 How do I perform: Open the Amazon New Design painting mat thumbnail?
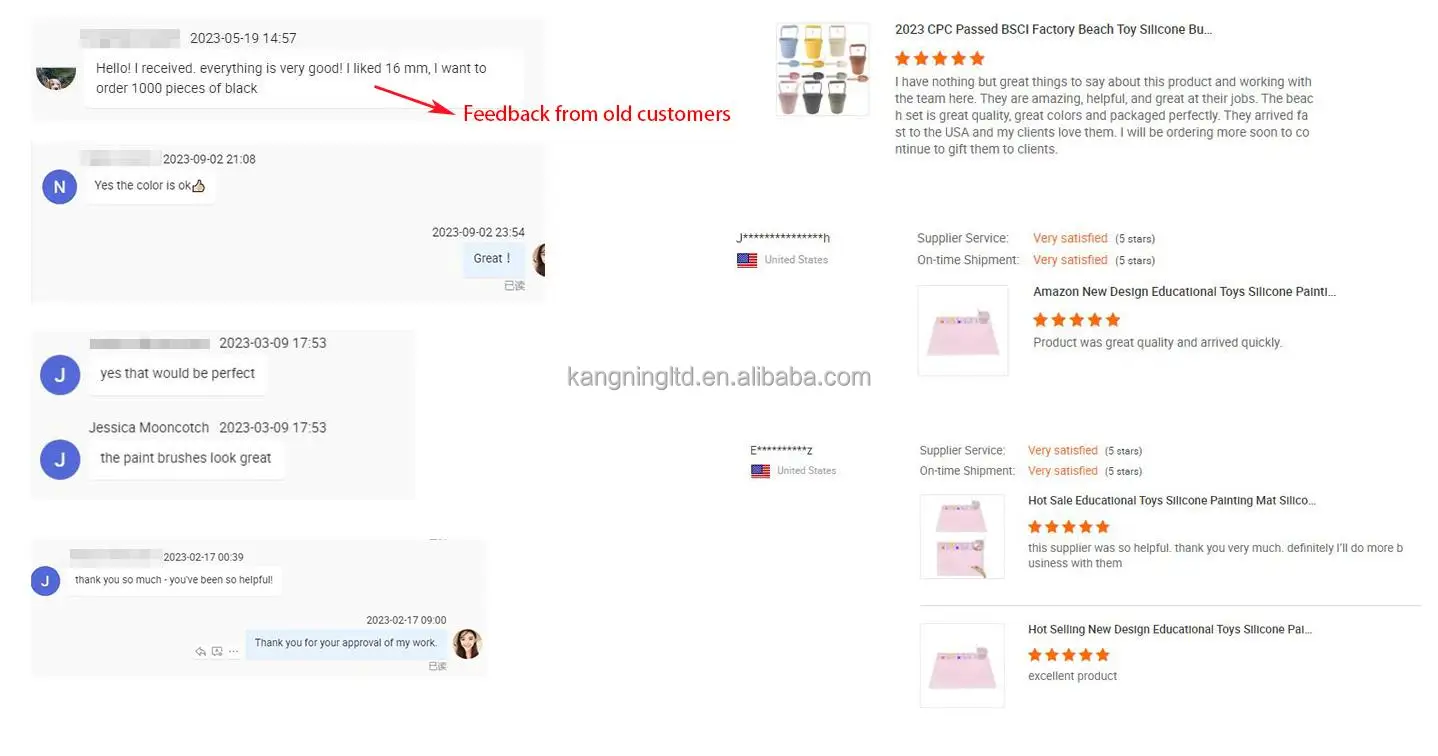coord(963,331)
